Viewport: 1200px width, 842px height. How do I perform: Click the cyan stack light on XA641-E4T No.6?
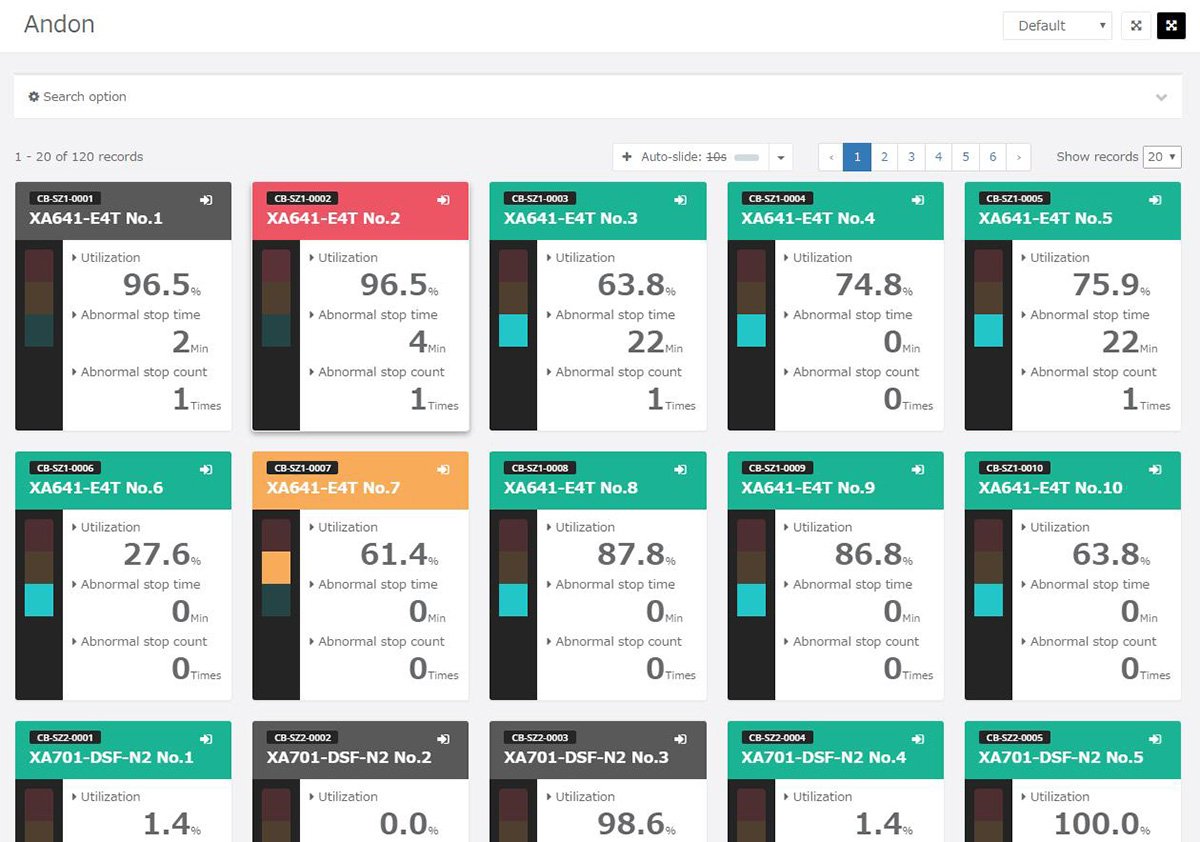tap(39, 600)
